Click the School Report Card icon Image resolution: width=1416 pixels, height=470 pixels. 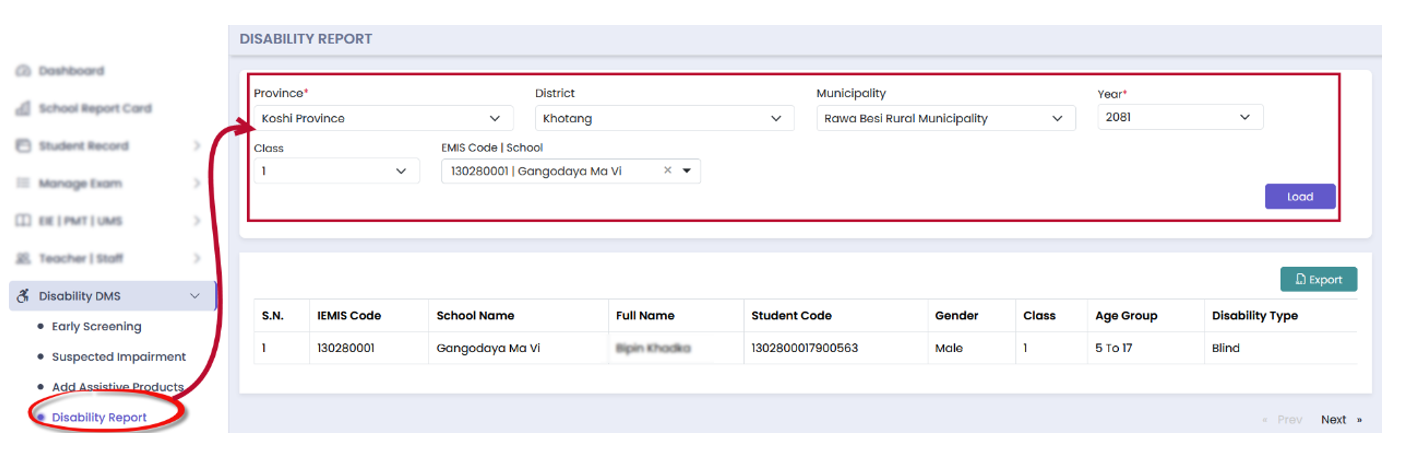[x=22, y=109]
